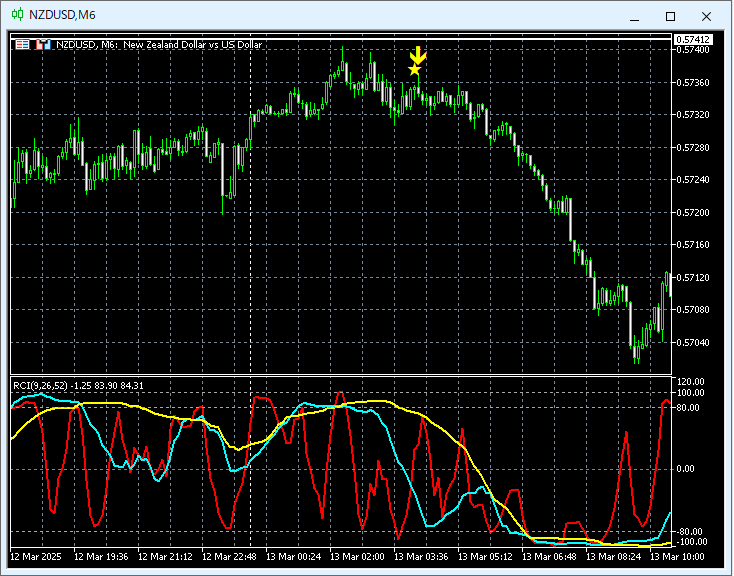
Task: Click the 12 Mar 22:48 time label
Action: pos(229,557)
